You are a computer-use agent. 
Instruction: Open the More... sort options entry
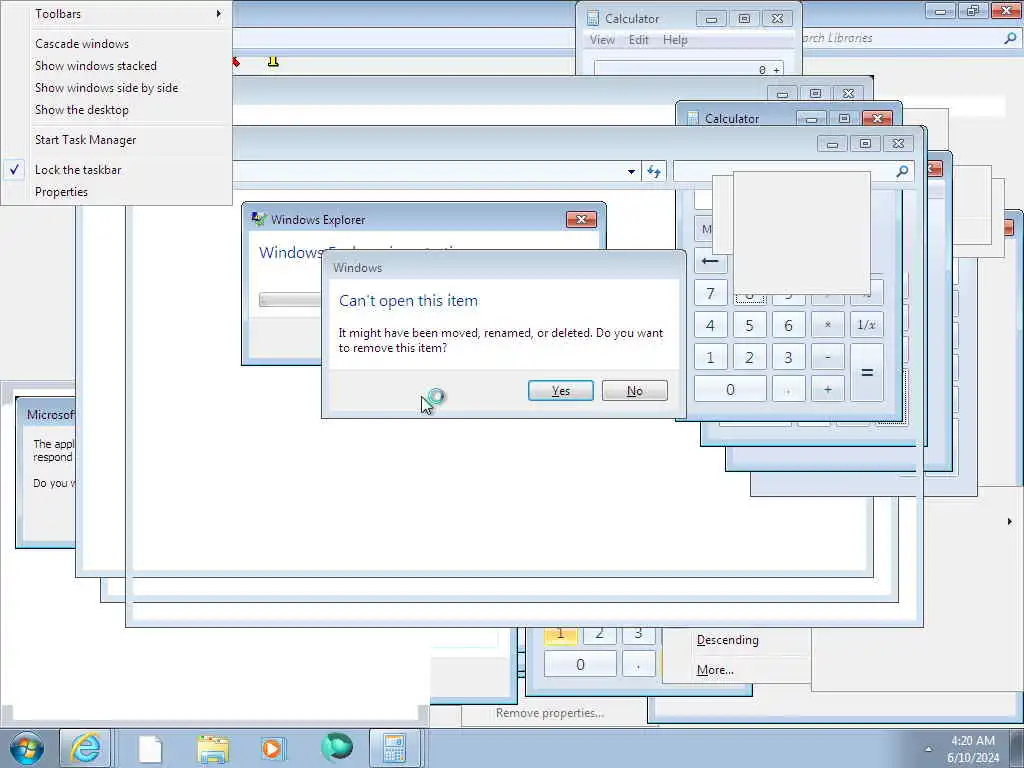[715, 670]
